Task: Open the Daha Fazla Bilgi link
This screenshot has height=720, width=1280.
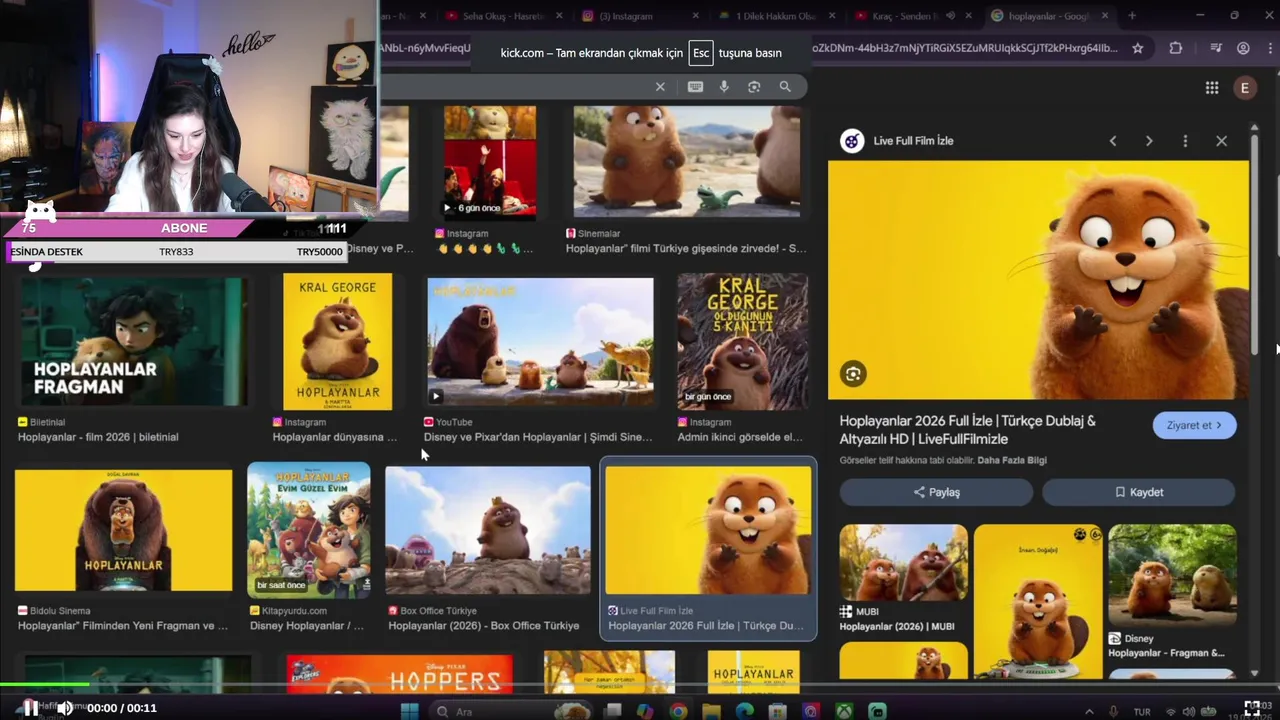Action: [x=1012, y=460]
